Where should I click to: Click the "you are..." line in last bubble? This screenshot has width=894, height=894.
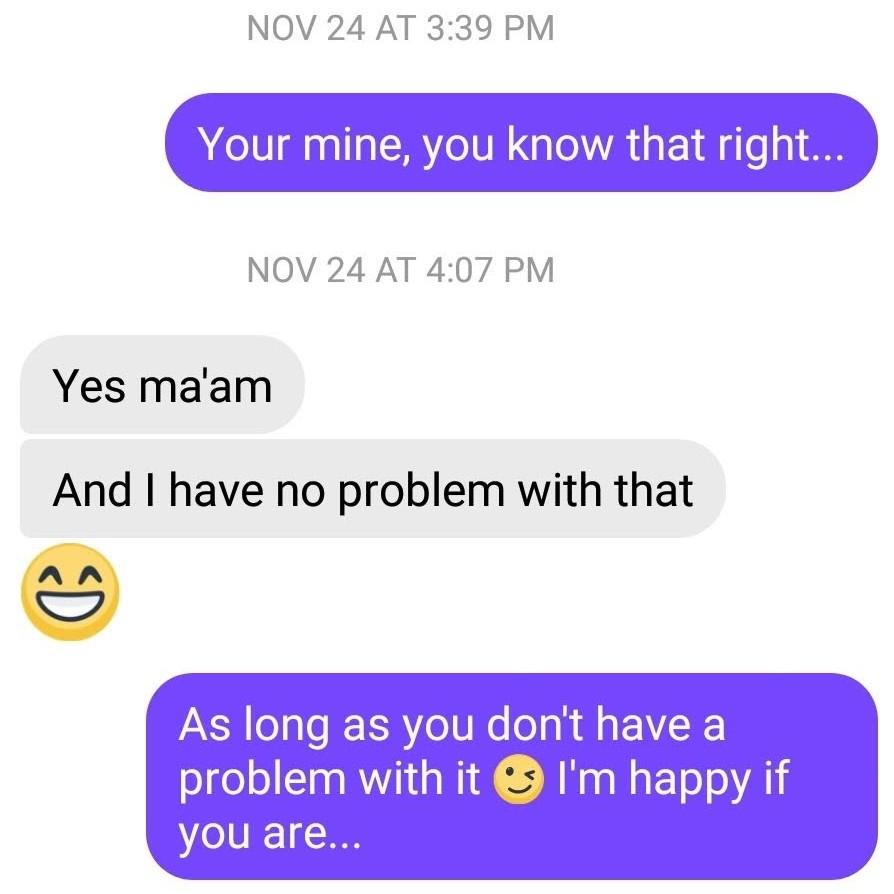point(270,835)
